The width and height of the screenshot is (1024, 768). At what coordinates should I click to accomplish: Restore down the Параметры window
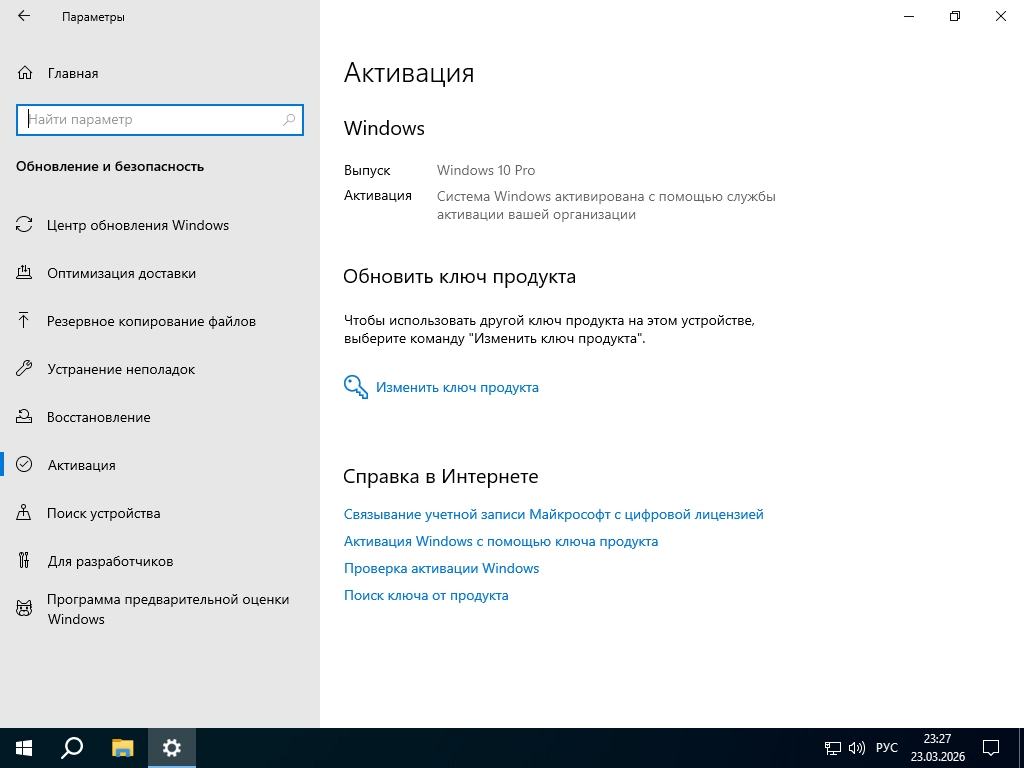(x=955, y=16)
